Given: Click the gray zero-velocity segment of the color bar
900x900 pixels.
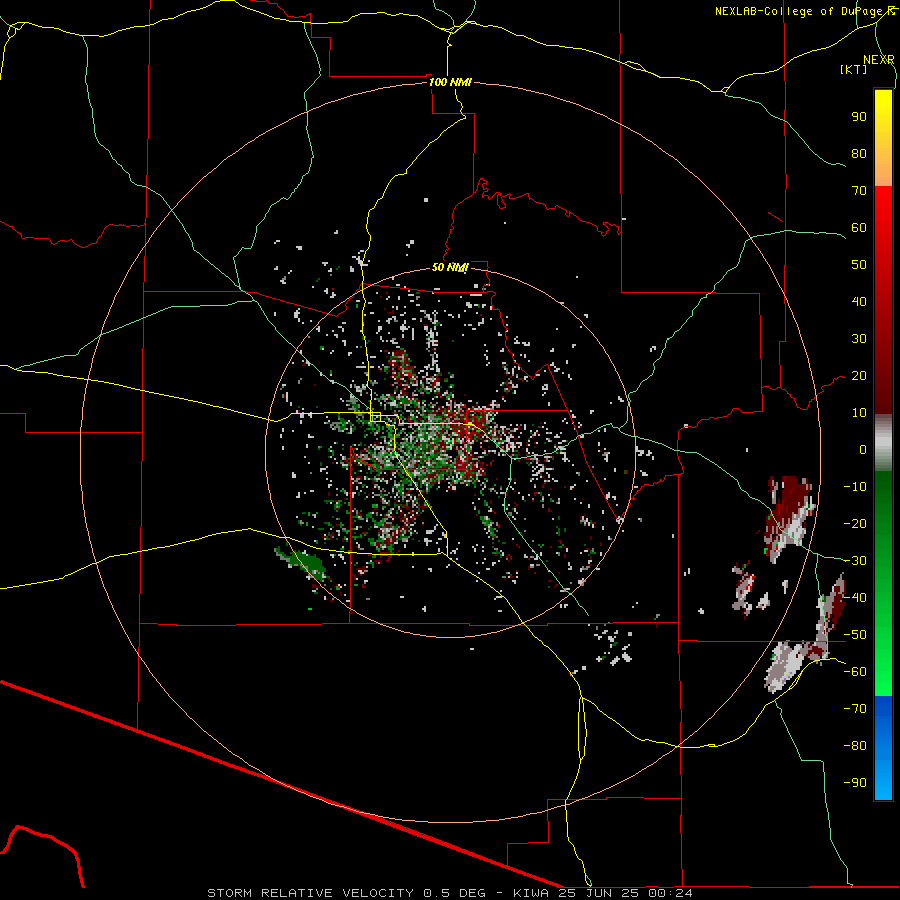Looking at the screenshot, I should pos(883,443).
